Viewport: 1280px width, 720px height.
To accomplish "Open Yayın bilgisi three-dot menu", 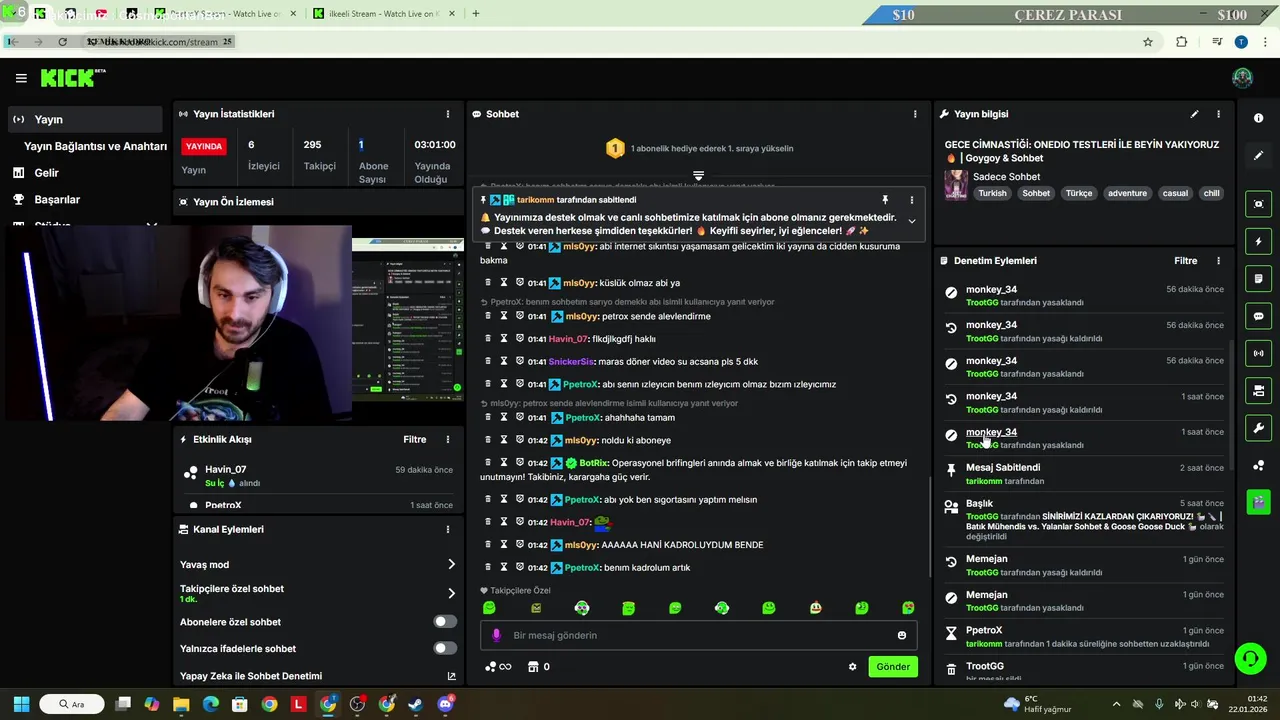I will 1218,114.
